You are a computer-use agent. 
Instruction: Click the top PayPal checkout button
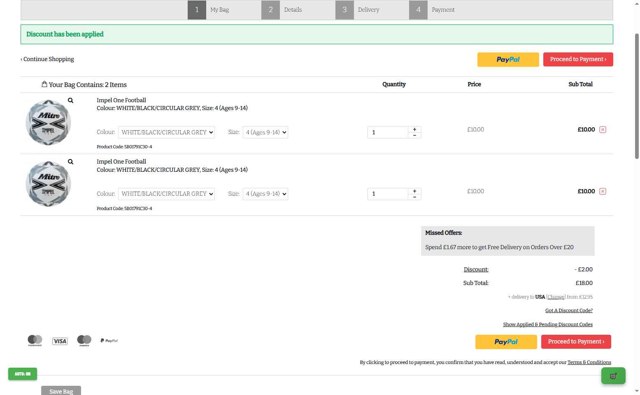point(508,60)
